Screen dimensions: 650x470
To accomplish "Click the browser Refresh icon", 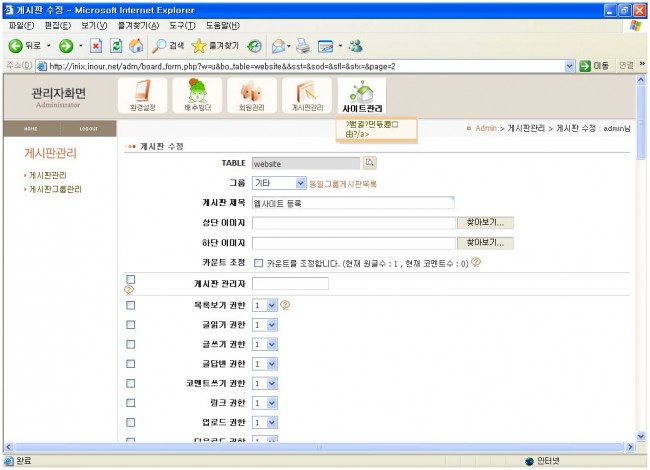I will 116,46.
